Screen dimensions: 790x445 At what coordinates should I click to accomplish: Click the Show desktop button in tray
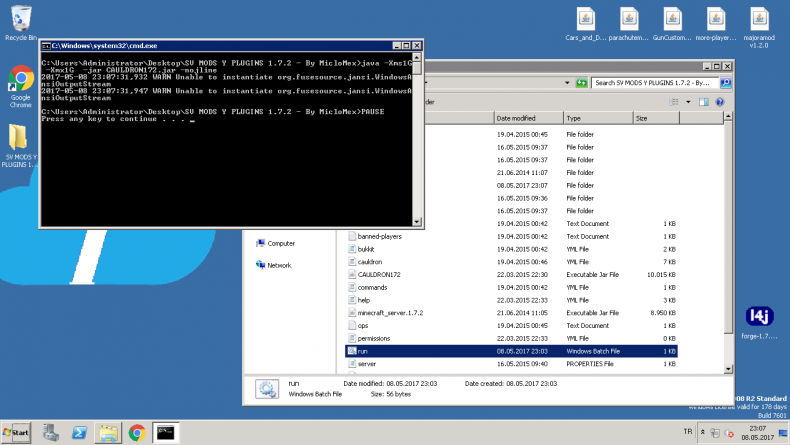[x=783, y=433]
